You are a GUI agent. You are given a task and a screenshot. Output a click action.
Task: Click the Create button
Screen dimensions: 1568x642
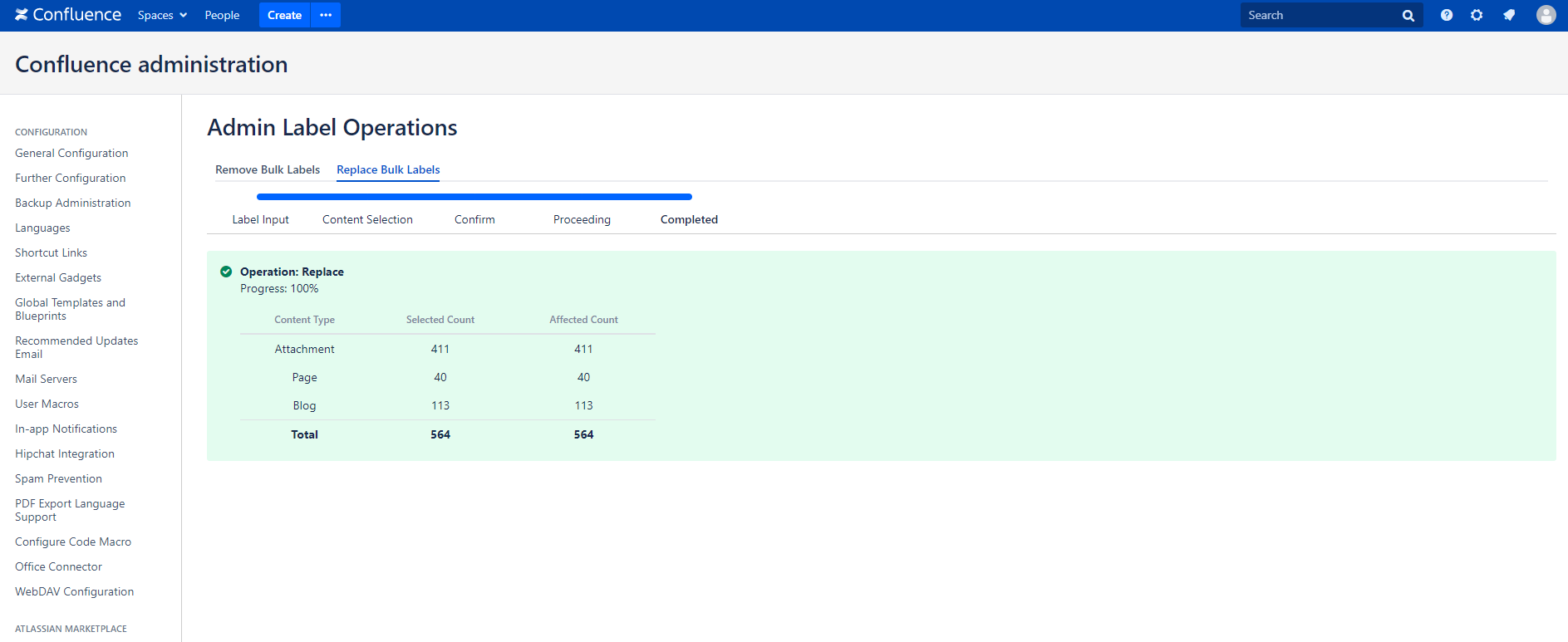(284, 15)
